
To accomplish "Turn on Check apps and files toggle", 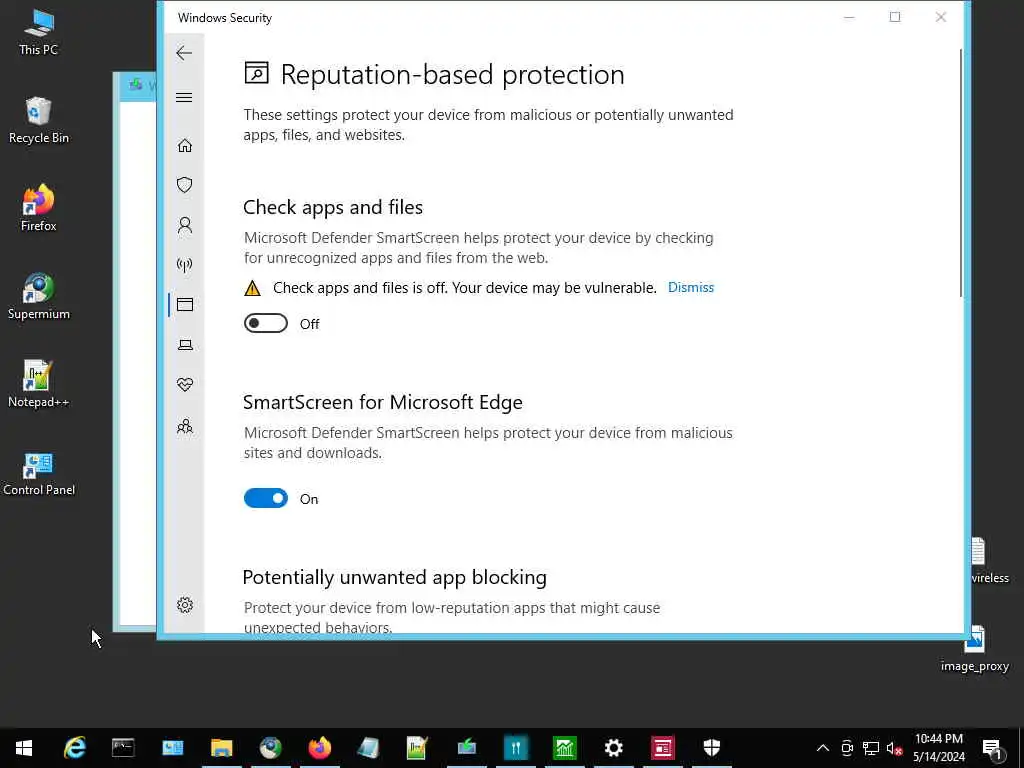I will click(266, 323).
